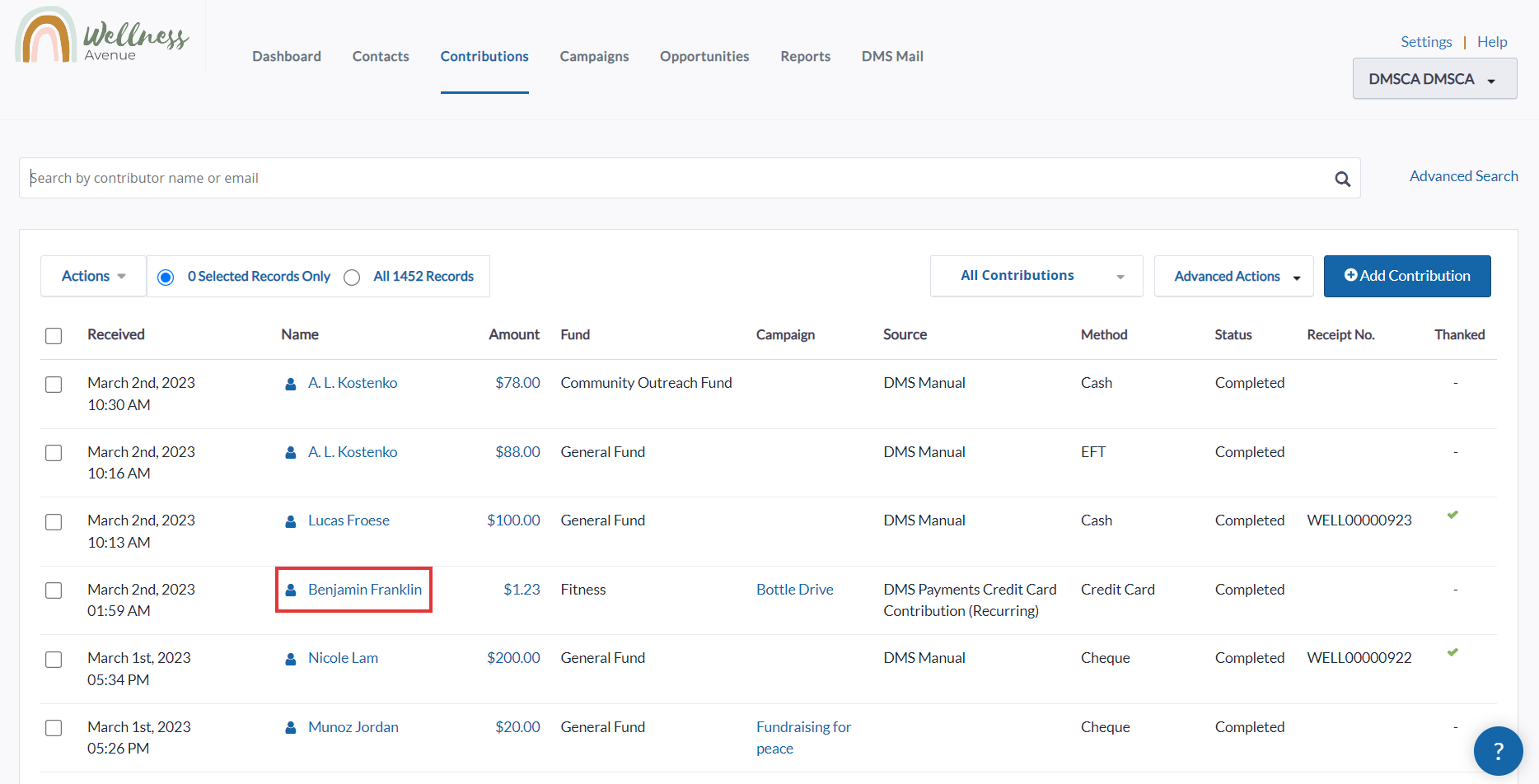1539x784 pixels.
Task: Open the Help link
Action: pyautogui.click(x=1492, y=42)
